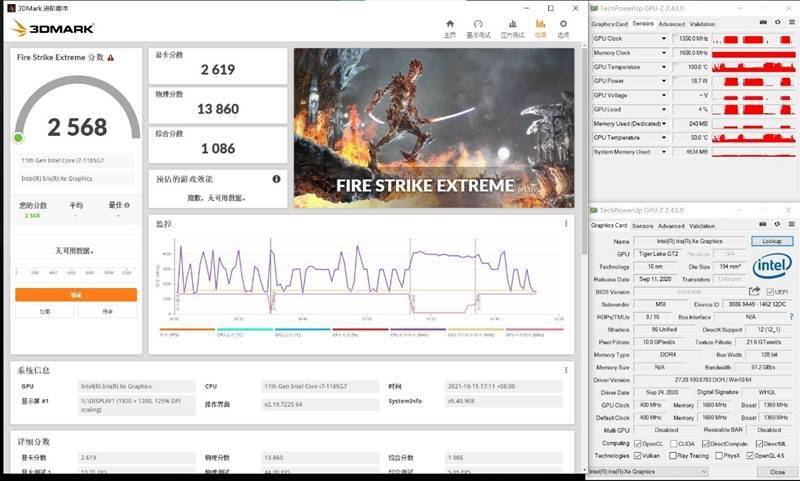Open GPU selector dropdown at GPU-Z bottom
The height and width of the screenshot is (481, 800).
[648, 472]
